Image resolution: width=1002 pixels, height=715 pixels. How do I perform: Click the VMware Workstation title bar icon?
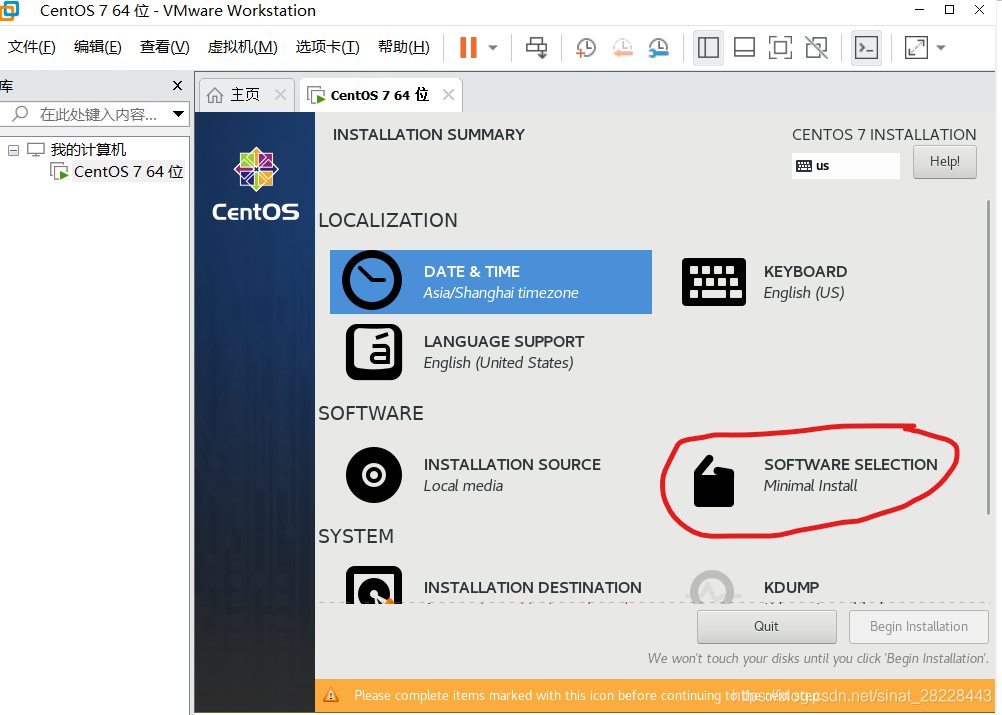point(10,10)
